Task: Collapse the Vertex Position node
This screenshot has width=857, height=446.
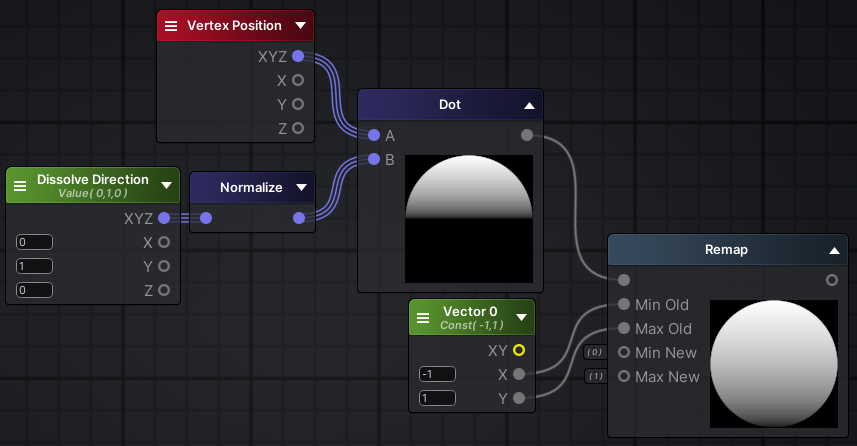Action: [x=300, y=26]
